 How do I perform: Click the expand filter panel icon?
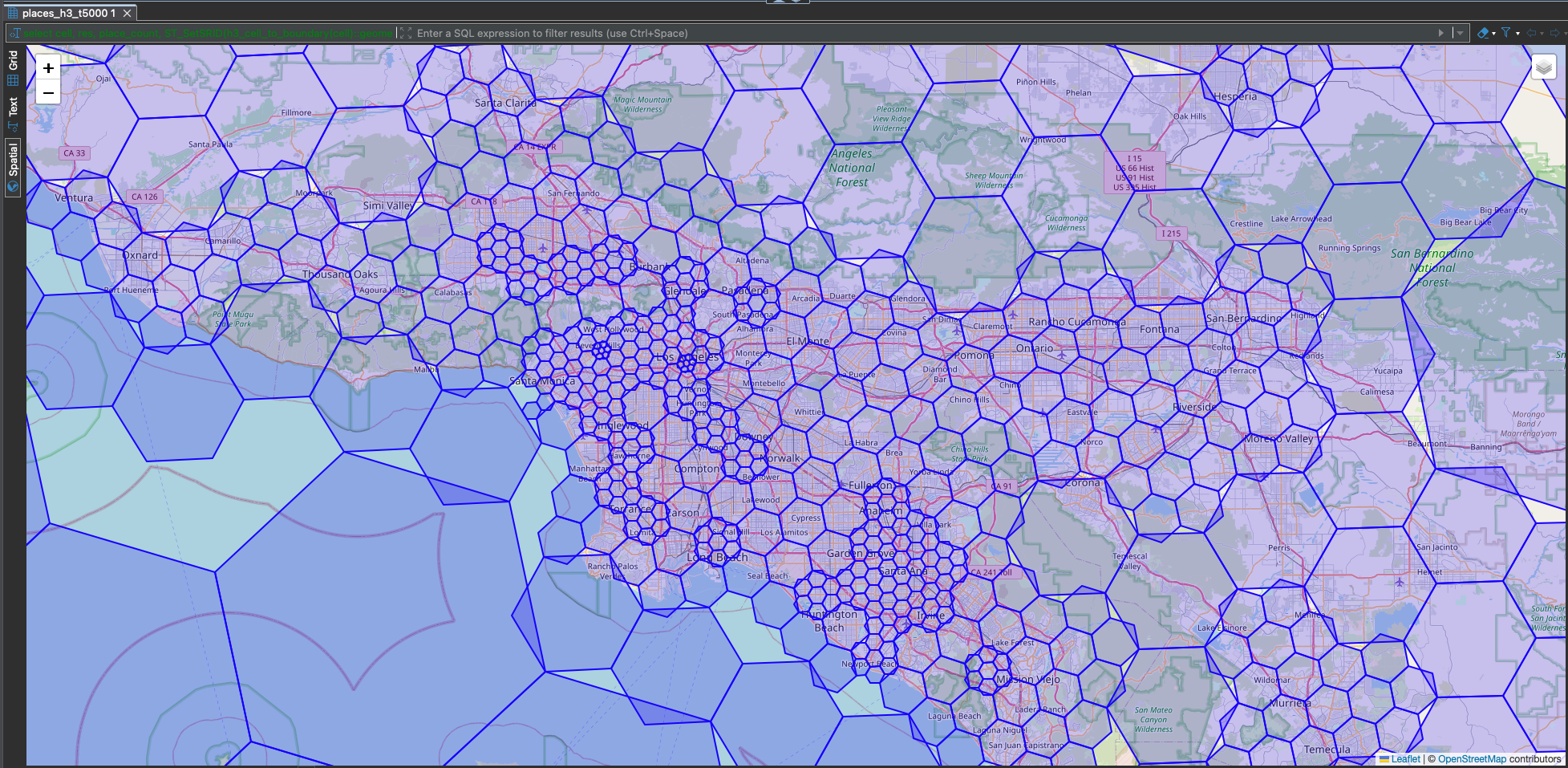tap(406, 33)
